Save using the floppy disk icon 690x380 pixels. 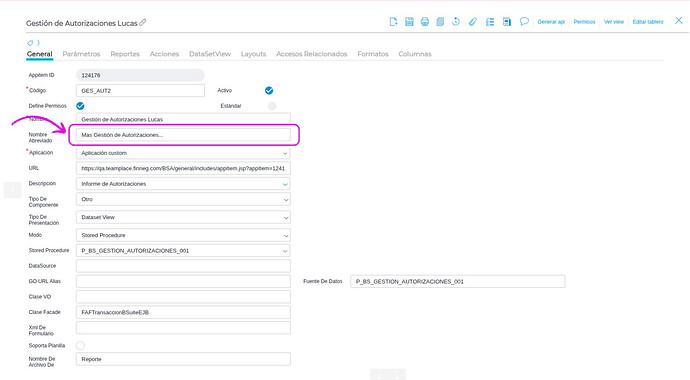409,22
